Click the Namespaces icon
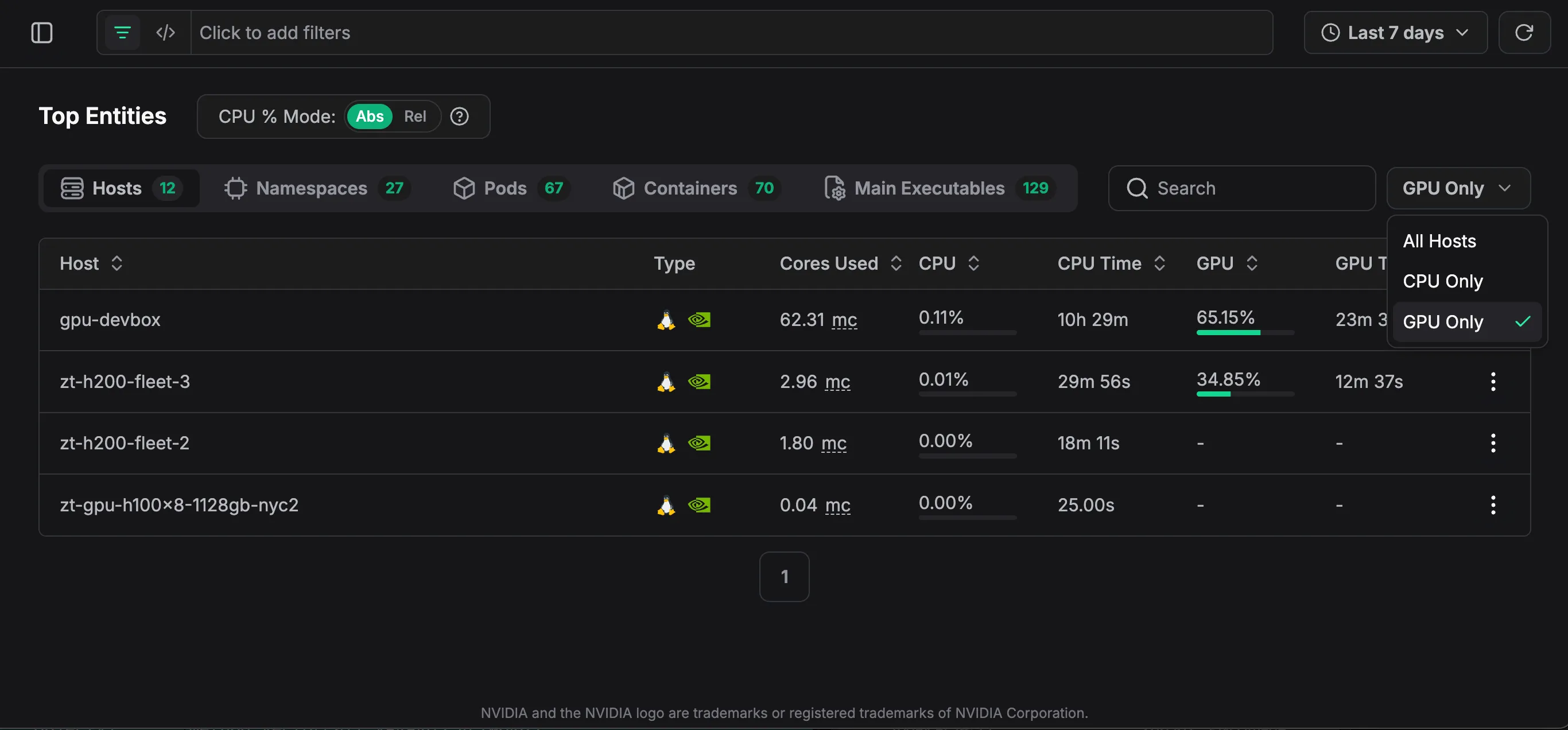The width and height of the screenshot is (1568, 730). tap(235, 188)
